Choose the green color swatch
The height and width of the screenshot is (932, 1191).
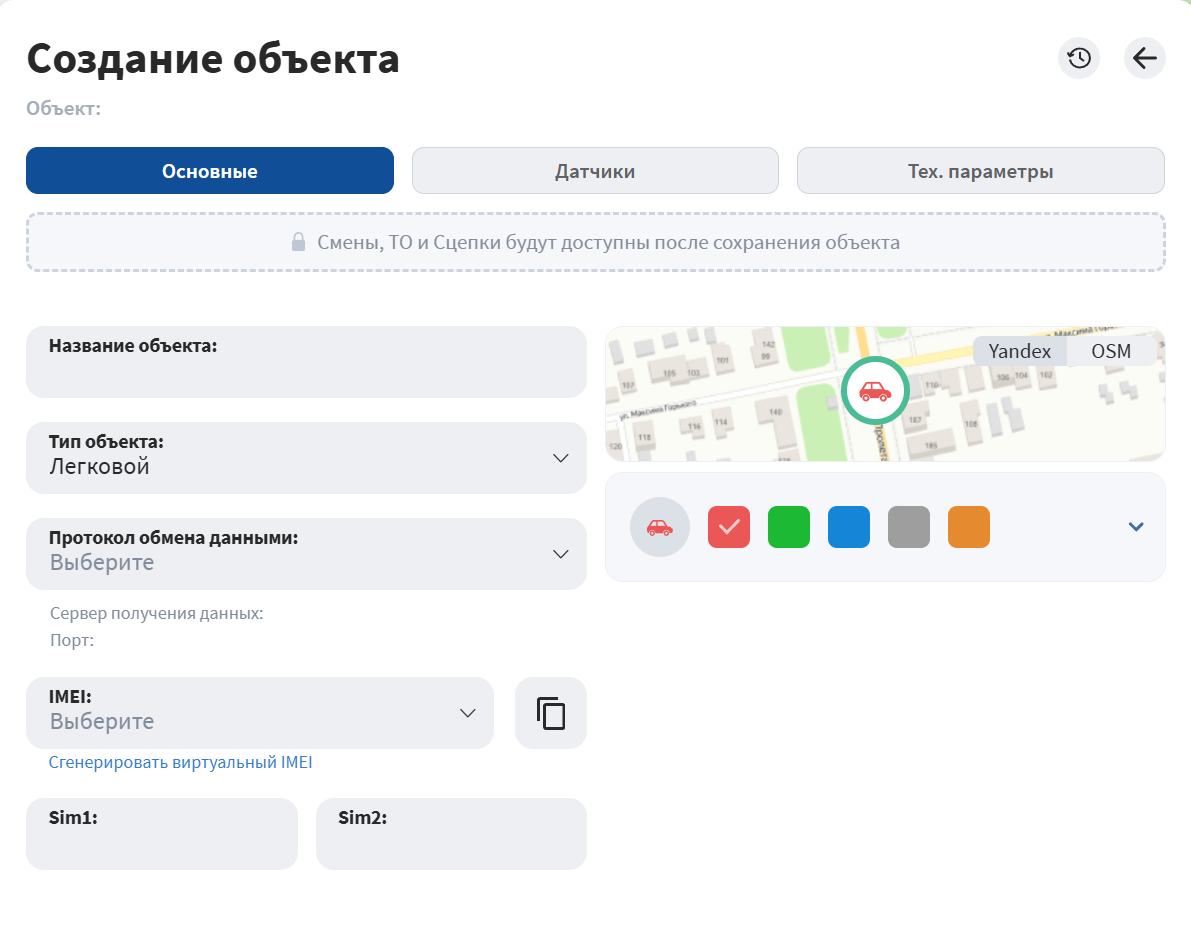pos(789,527)
